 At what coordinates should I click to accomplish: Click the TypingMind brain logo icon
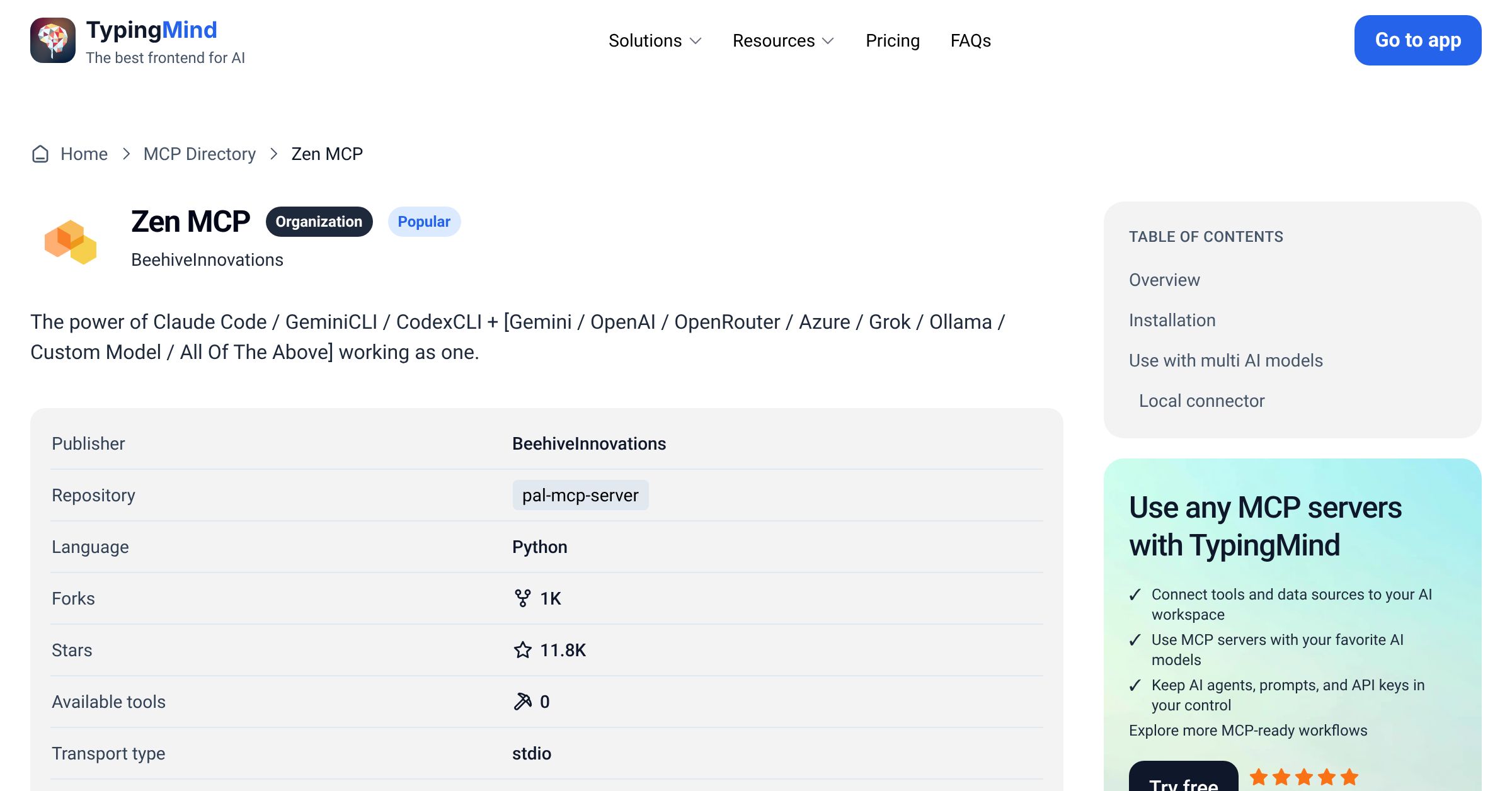coord(53,40)
